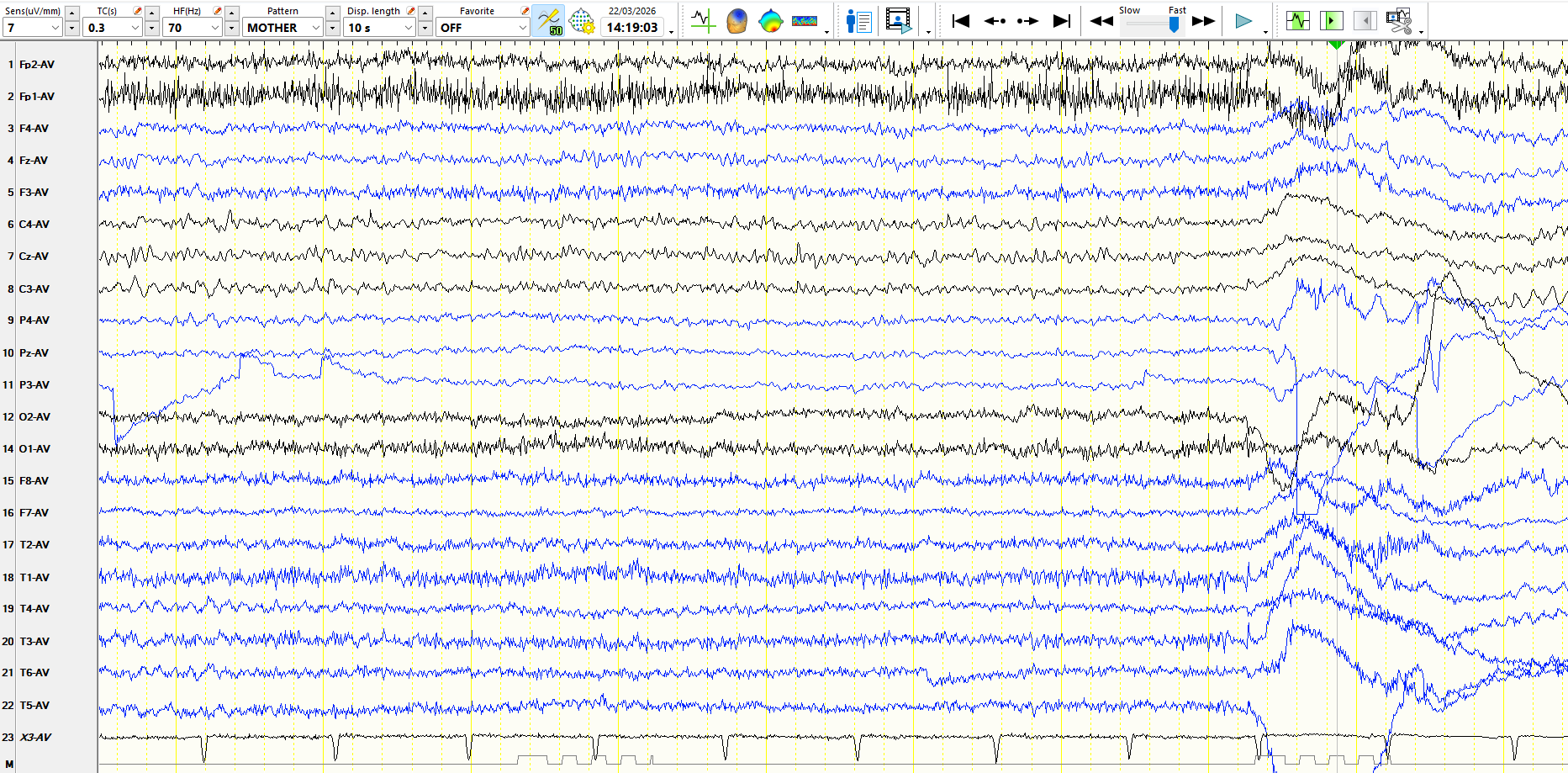Expand the overflow arrow after the time field
The height and width of the screenshot is (773, 1568).
(x=671, y=32)
